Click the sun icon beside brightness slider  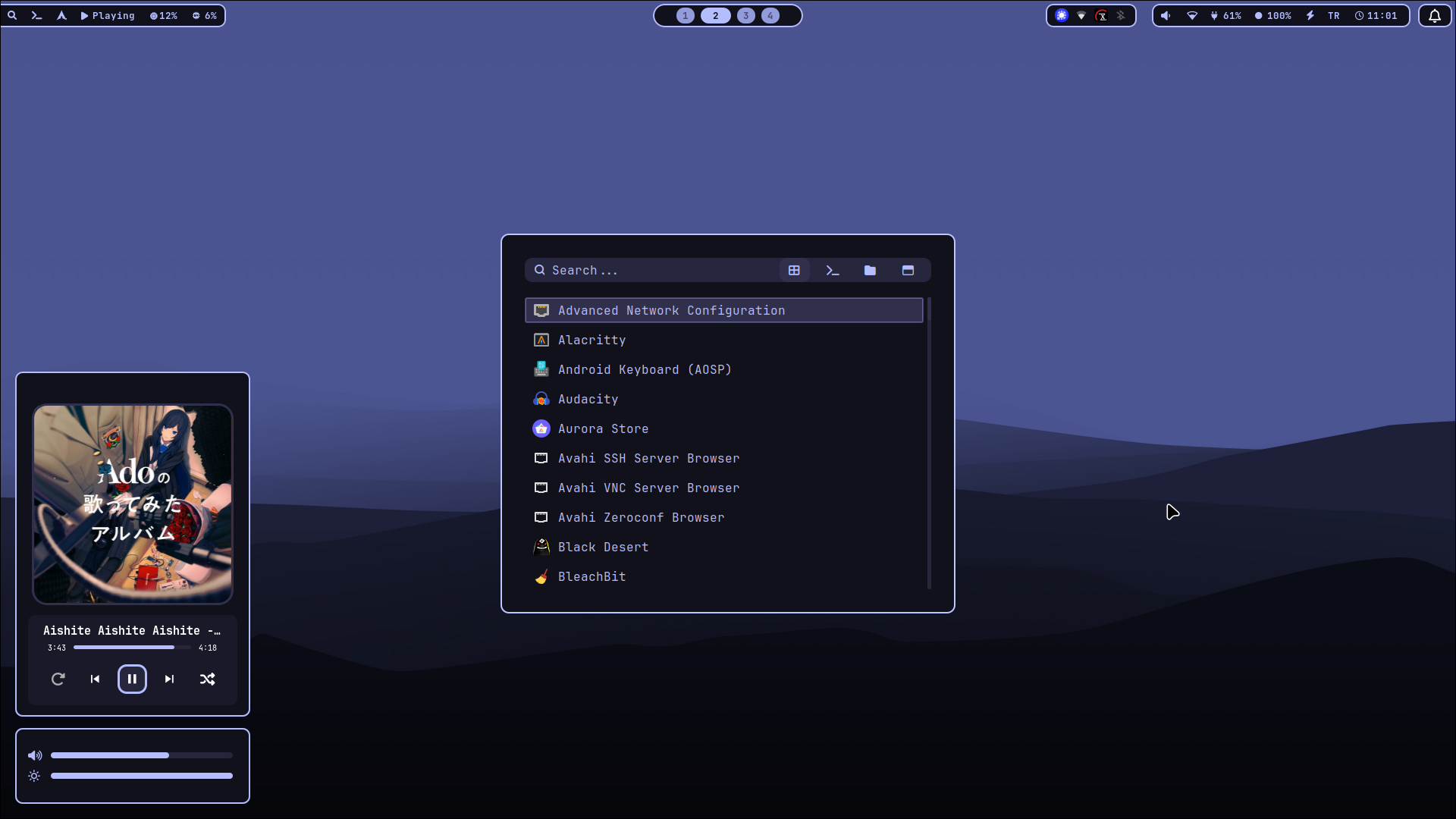point(34,776)
